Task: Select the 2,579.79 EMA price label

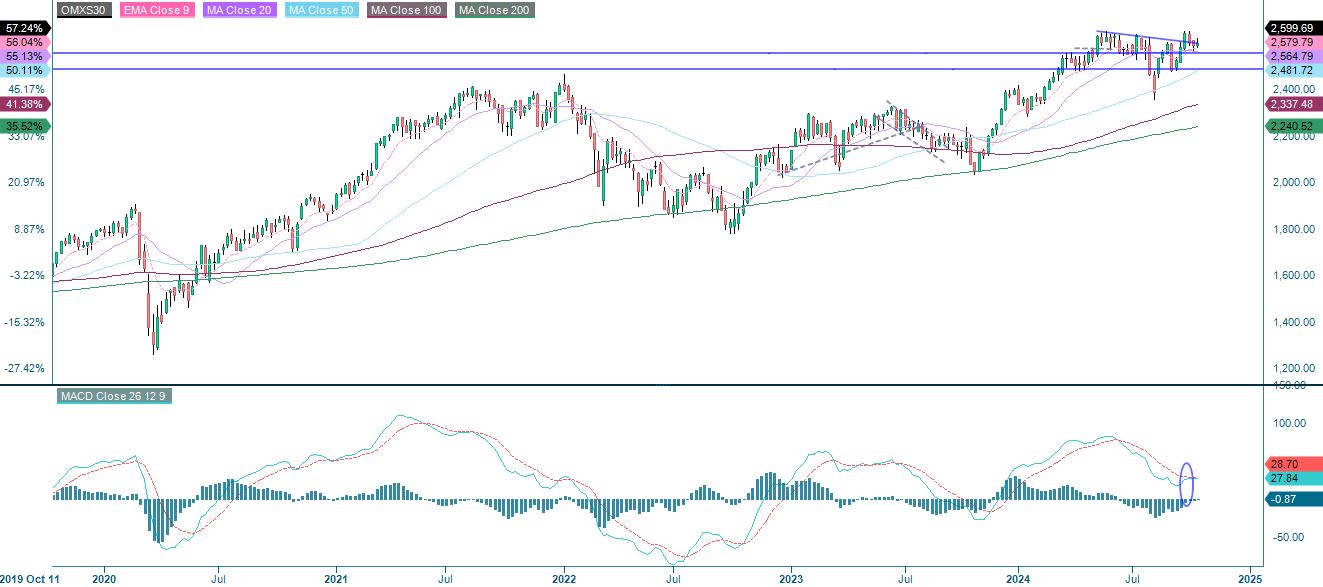Action: (x=1293, y=44)
